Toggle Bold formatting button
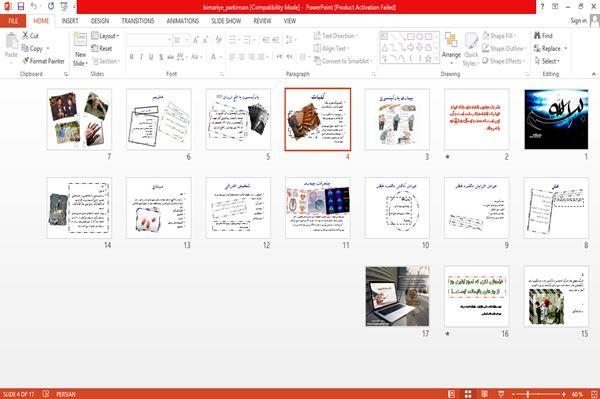This screenshot has height=399, width=600. click(132, 57)
